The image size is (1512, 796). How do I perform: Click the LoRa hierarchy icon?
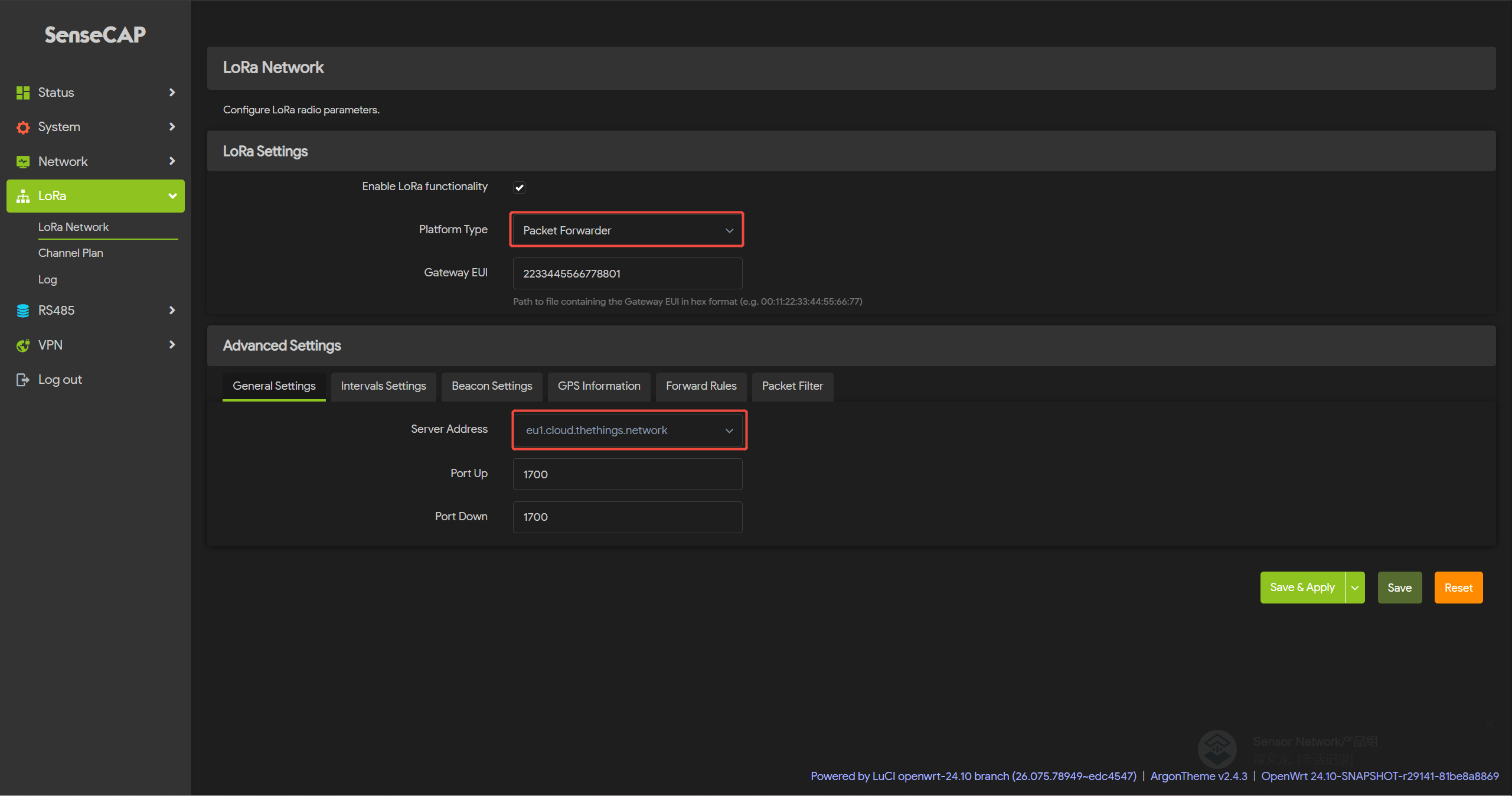click(23, 196)
